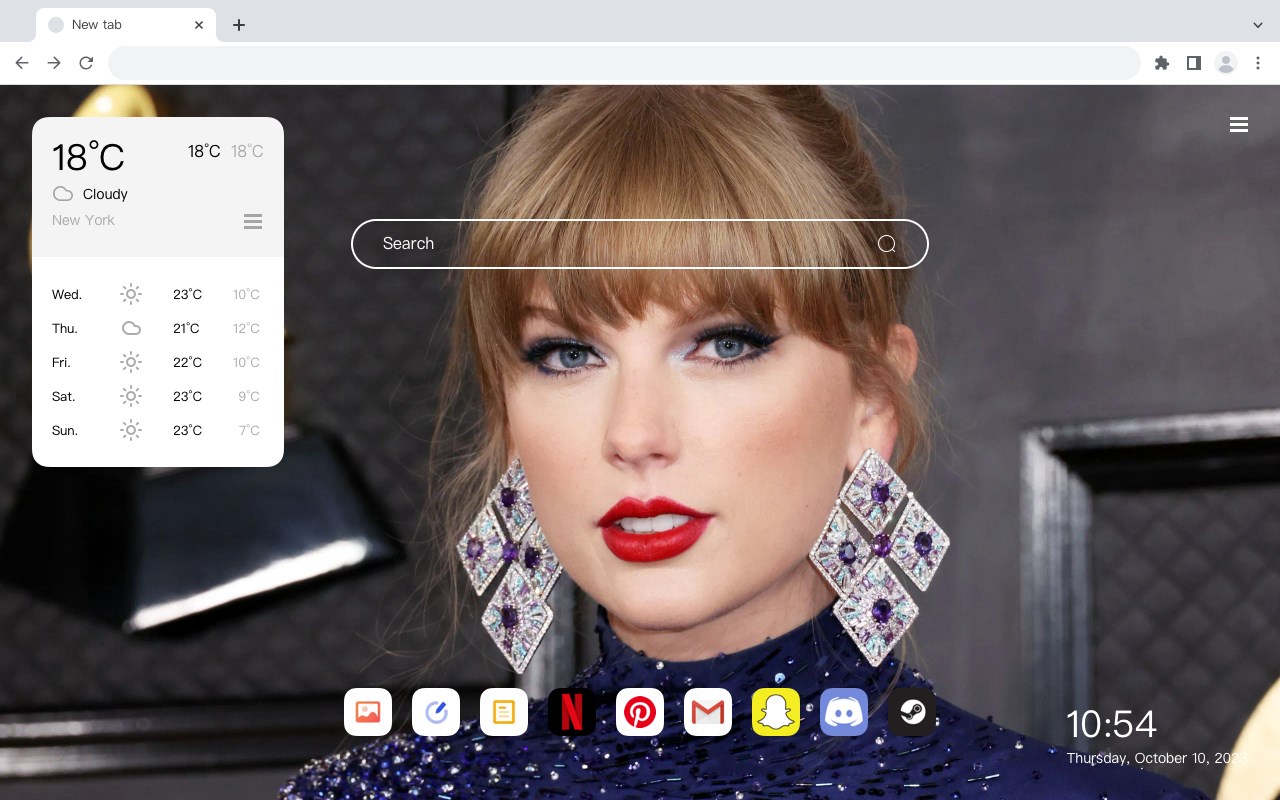
Task: Reload the current page
Action: pyautogui.click(x=86, y=63)
